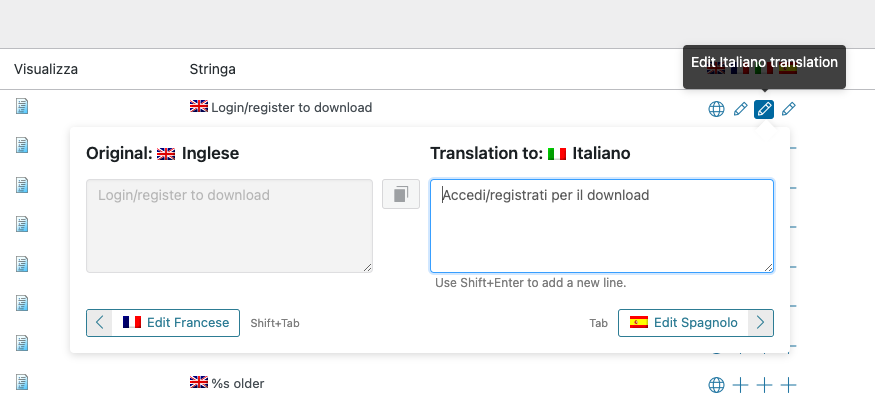875x402 pixels.
Task: Open French pencil editor in Login/register row
Action: coord(740,109)
